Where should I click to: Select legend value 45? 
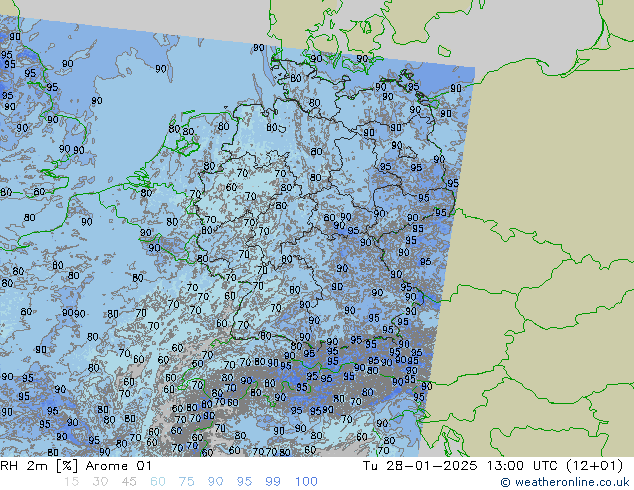129,482
